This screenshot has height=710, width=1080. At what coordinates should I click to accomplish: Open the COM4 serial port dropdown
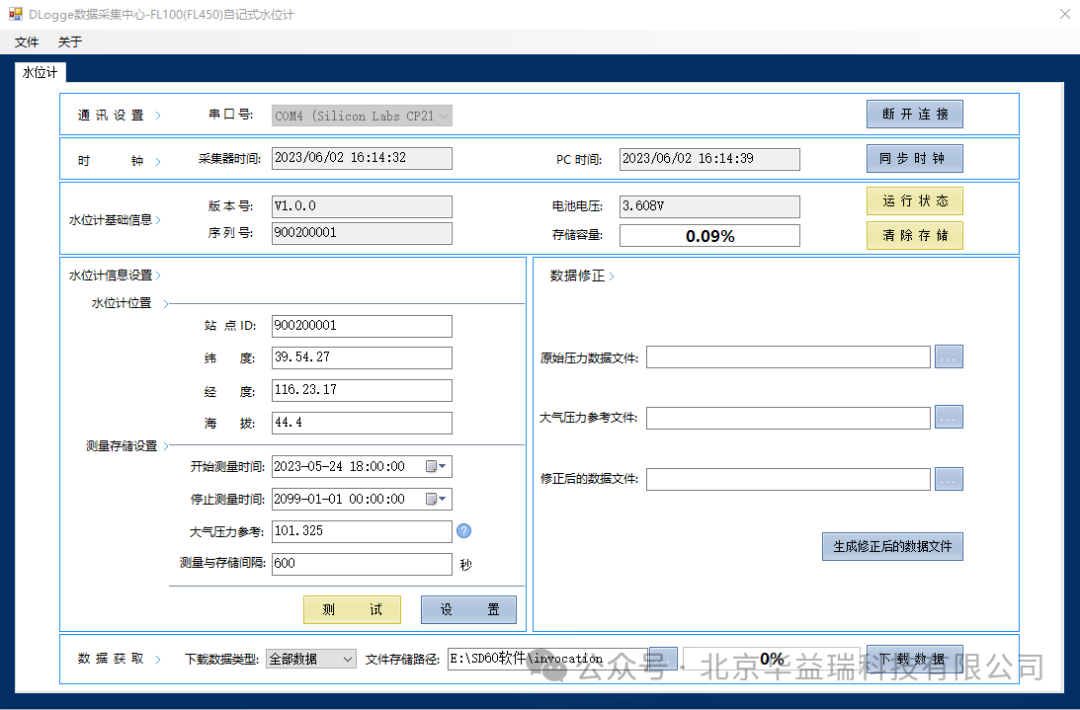pos(442,115)
